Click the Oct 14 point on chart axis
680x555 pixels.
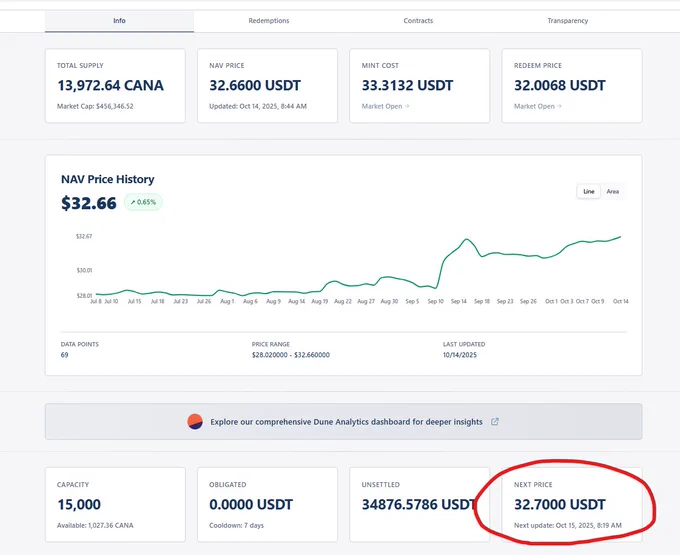click(x=621, y=301)
